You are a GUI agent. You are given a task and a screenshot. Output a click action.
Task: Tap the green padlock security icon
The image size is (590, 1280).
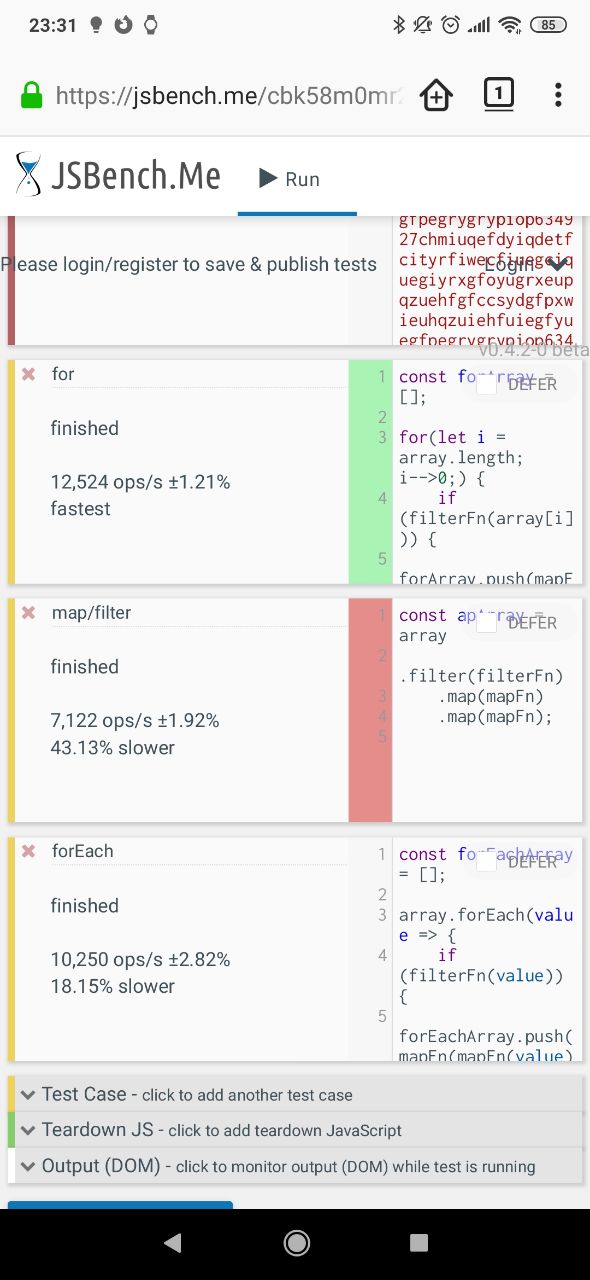(32, 96)
